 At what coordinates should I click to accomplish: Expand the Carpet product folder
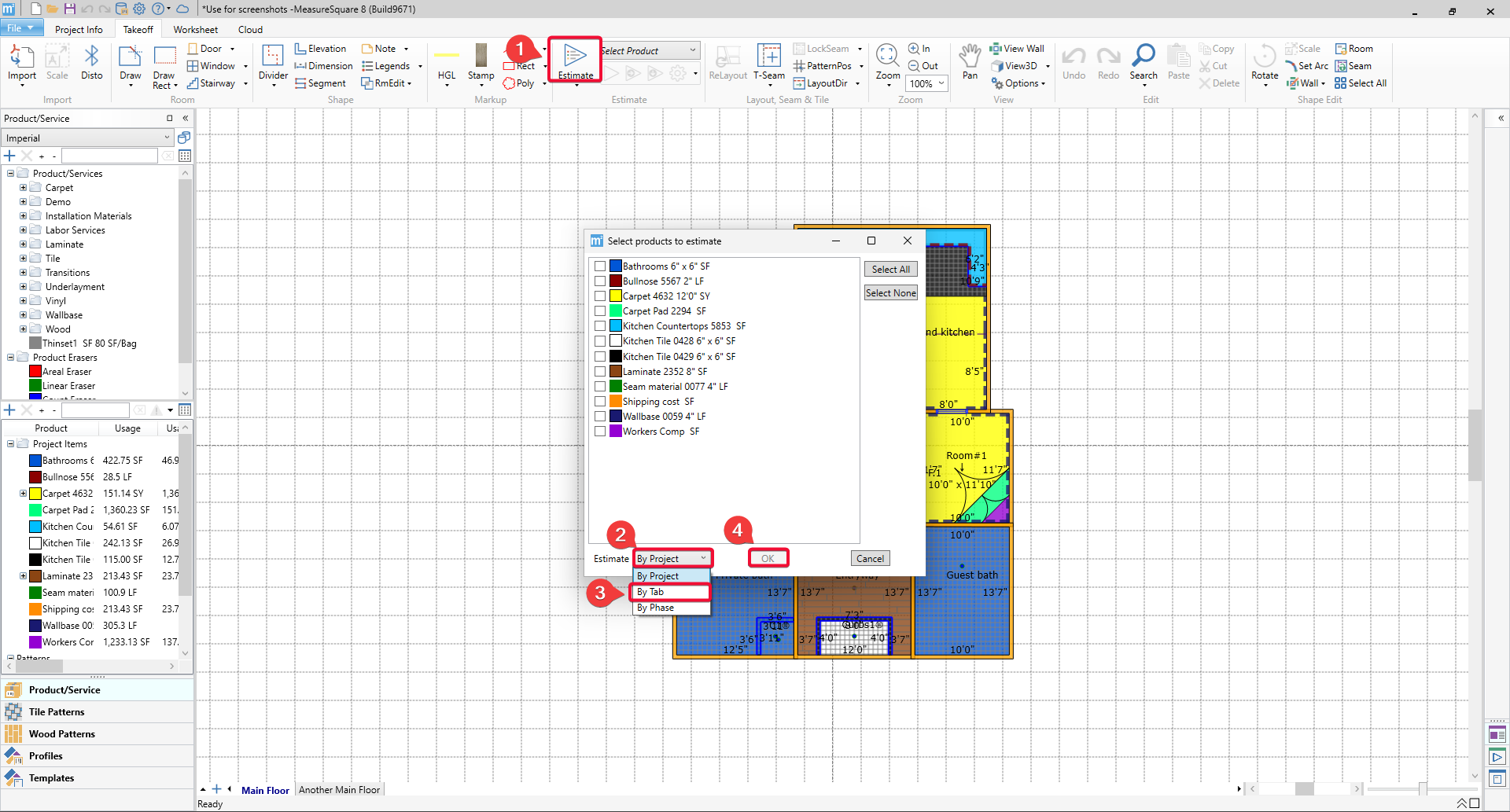pos(23,188)
